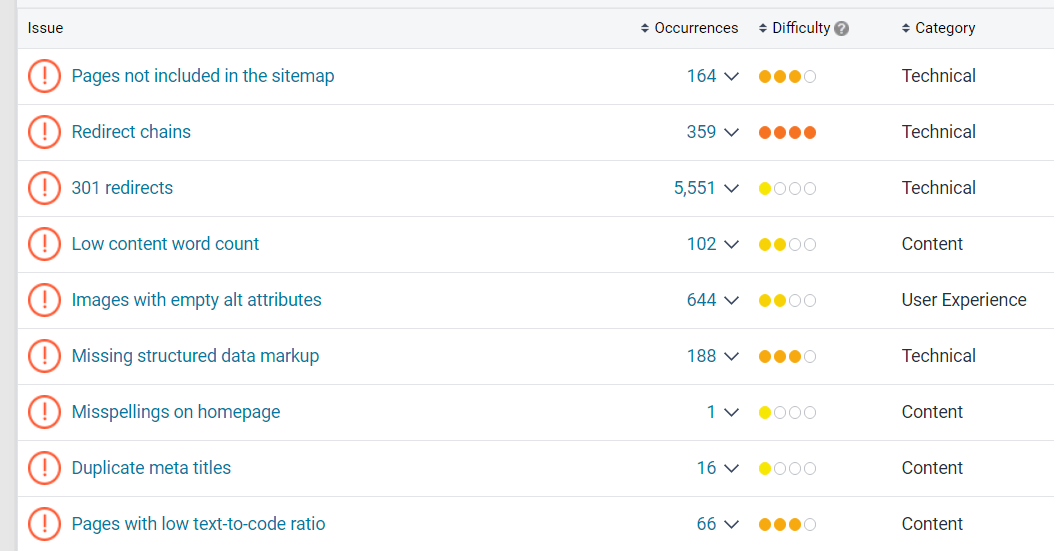Click the Issue column header

coord(45,28)
